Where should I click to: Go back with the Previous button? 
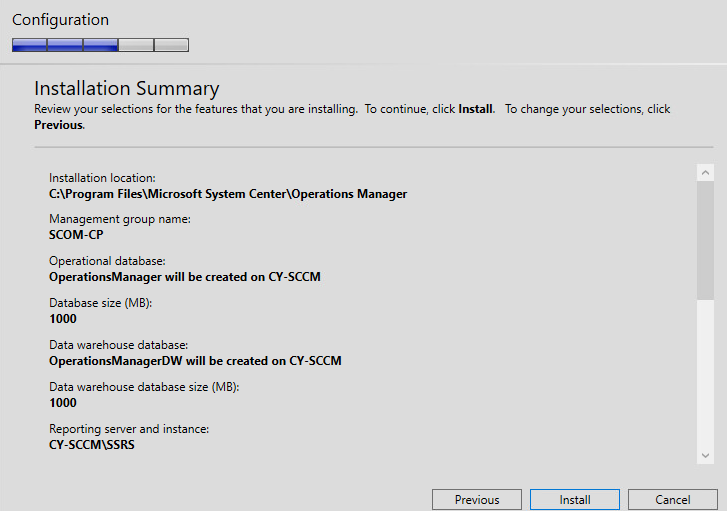tap(477, 499)
